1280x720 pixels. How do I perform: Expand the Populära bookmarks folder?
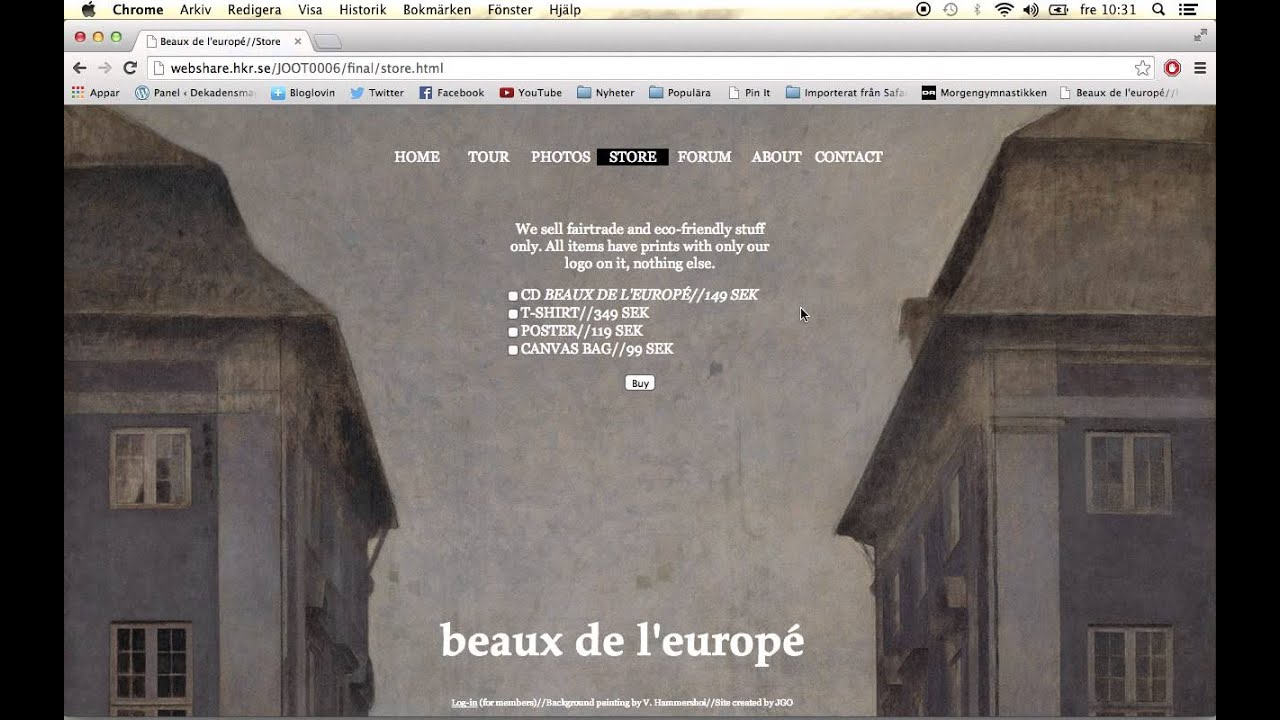680,92
